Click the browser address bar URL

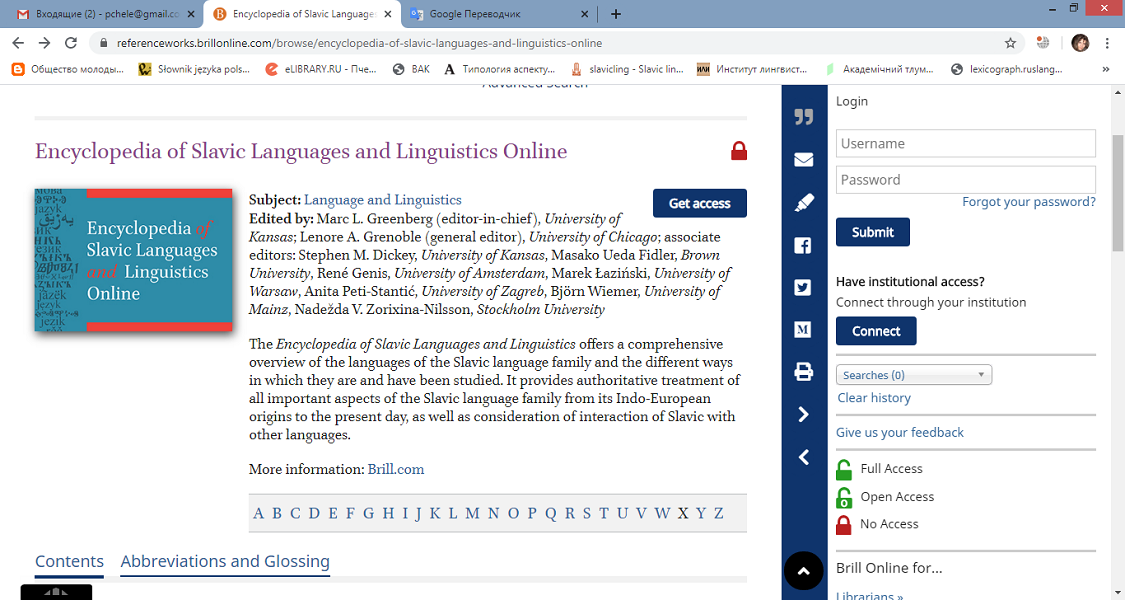pos(359,43)
